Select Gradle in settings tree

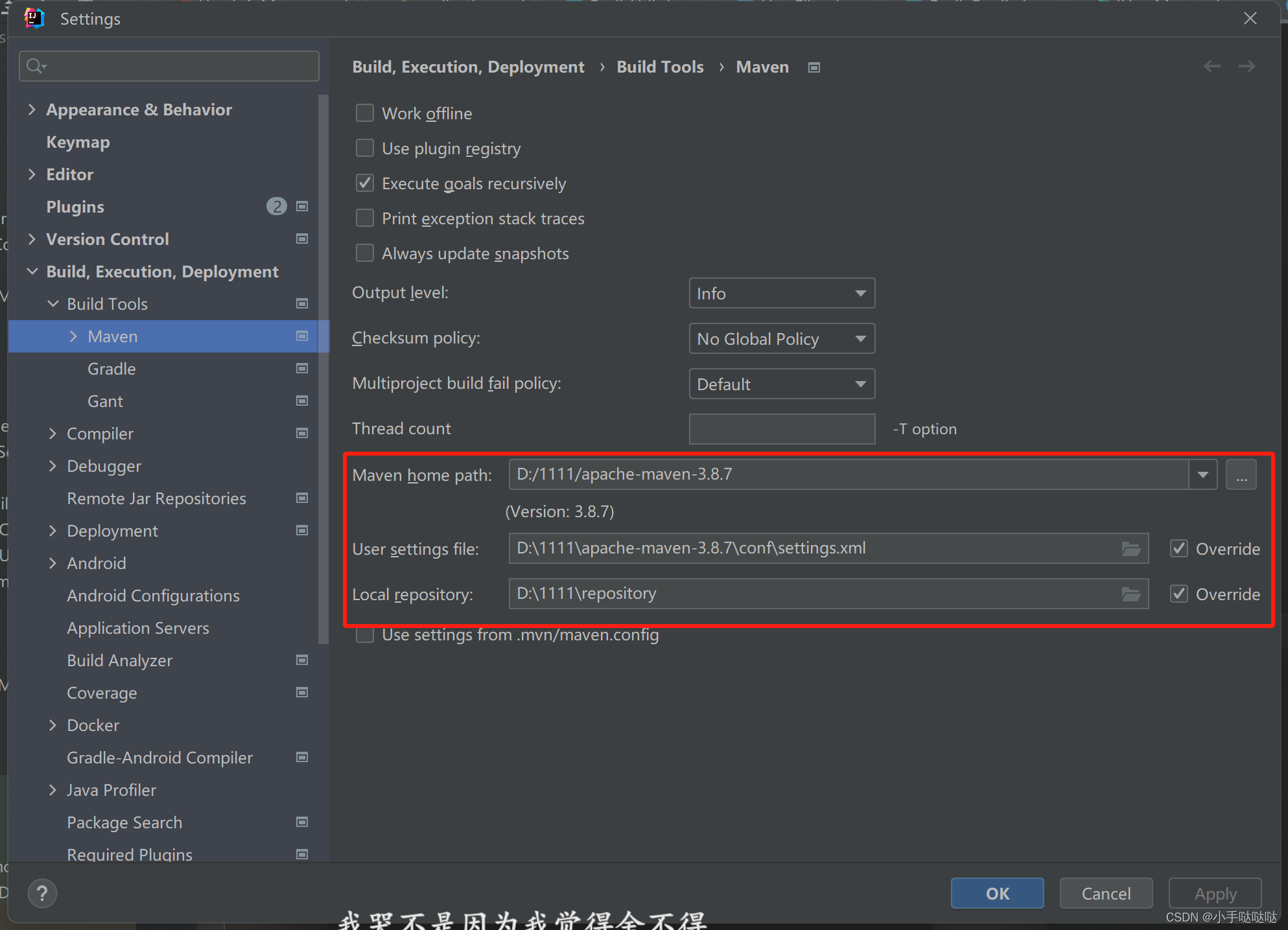[111, 369]
